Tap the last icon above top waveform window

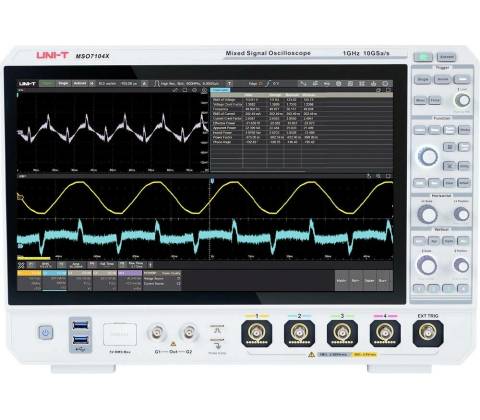(x=204, y=90)
